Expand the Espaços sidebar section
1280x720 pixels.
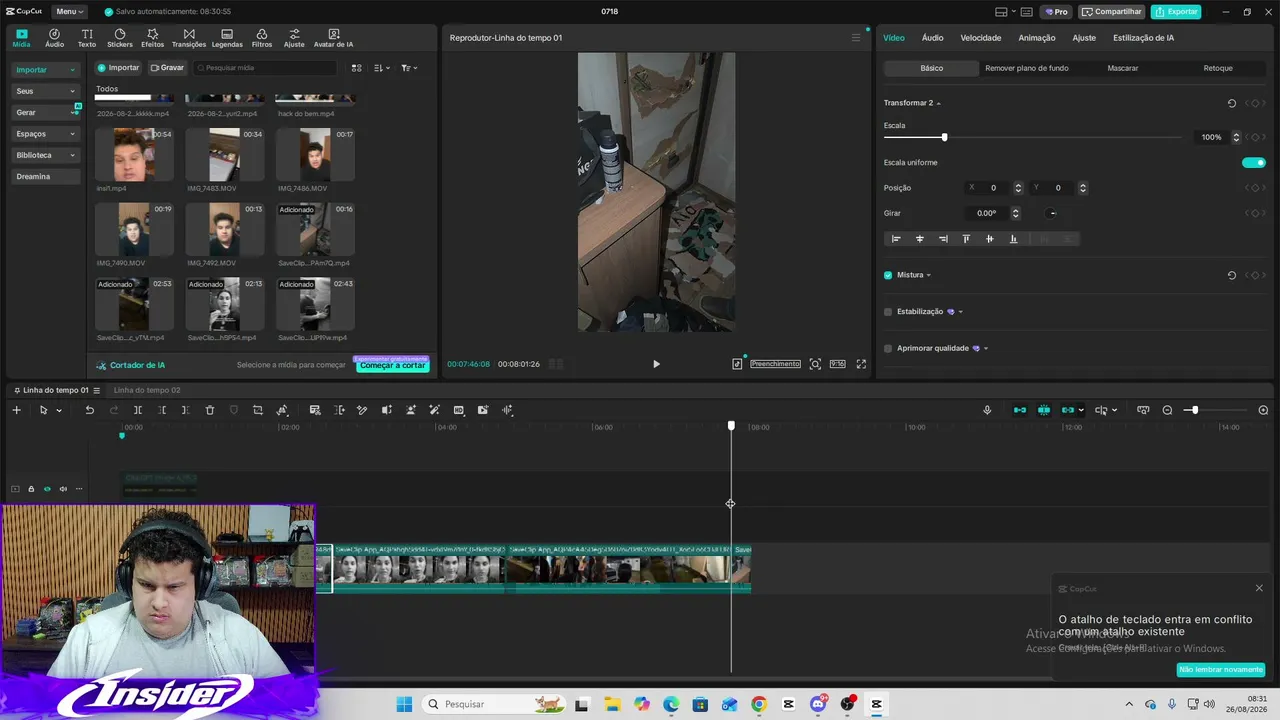tap(45, 134)
